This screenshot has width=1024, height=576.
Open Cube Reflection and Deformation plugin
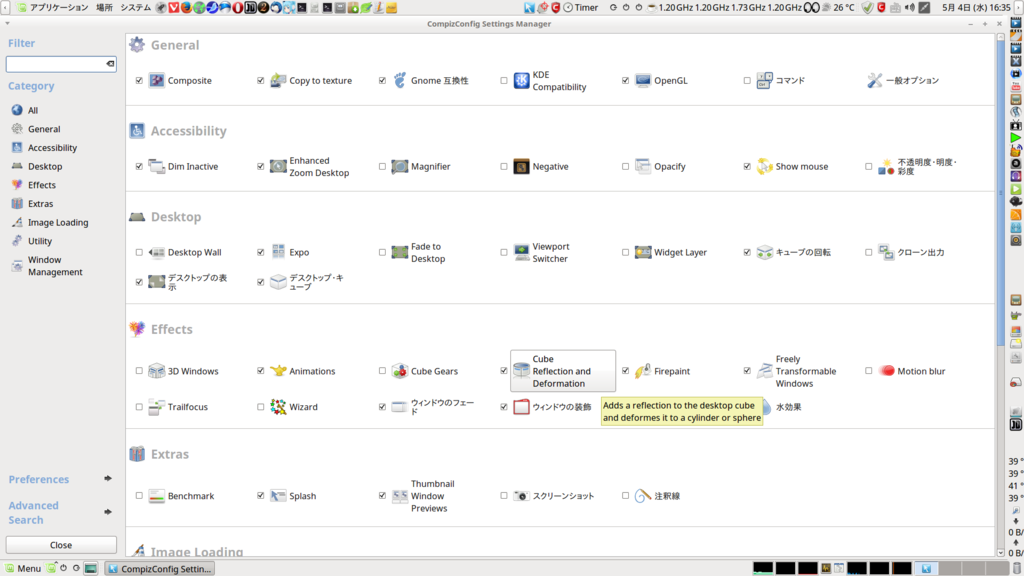563,371
